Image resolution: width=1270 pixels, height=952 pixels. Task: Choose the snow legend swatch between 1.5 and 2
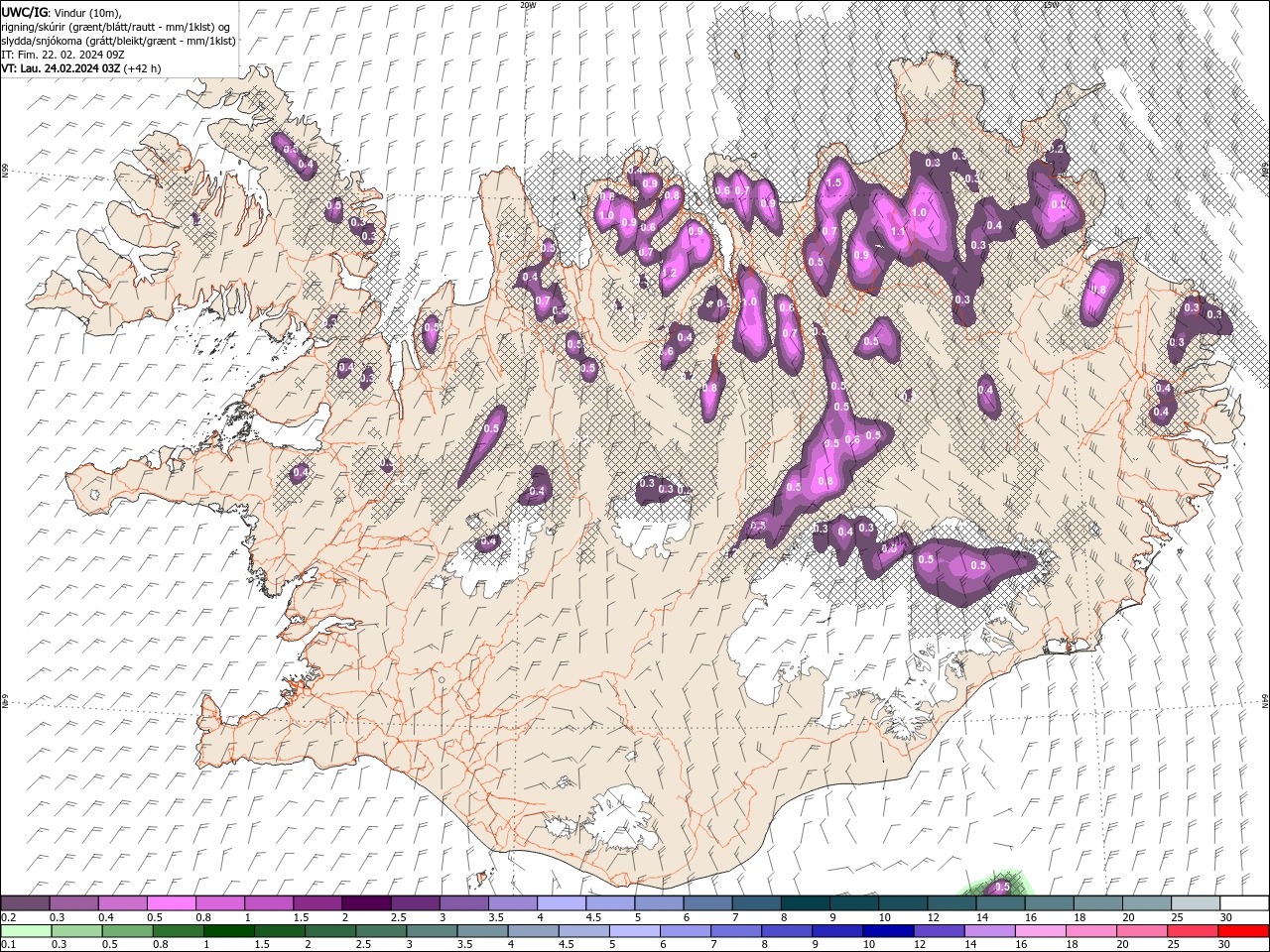[x=317, y=903]
